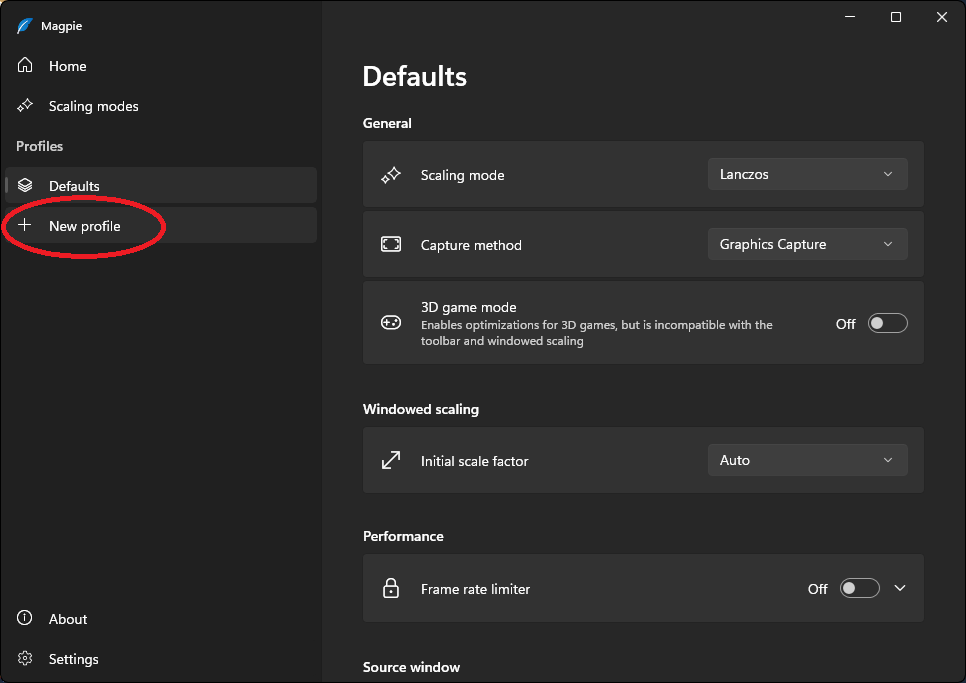Click the Settings gear icon
Screen dimensions: 966x683
coord(26,659)
